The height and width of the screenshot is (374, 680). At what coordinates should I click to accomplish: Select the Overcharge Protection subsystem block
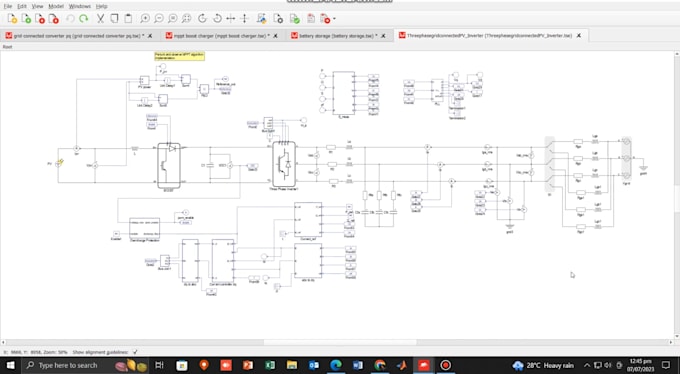pos(144,227)
